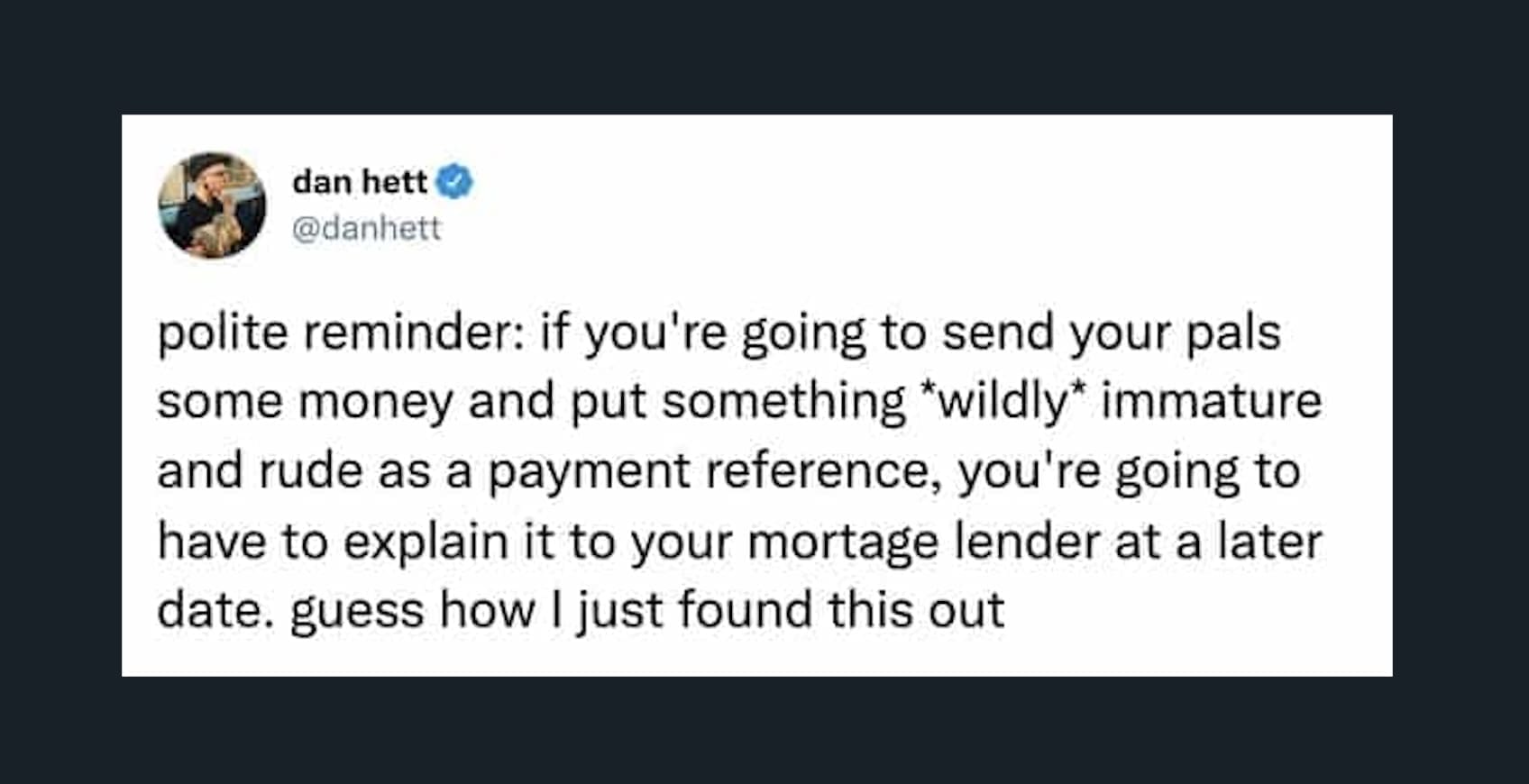
Task: Click the word "something" in the tweet
Action: point(783,401)
